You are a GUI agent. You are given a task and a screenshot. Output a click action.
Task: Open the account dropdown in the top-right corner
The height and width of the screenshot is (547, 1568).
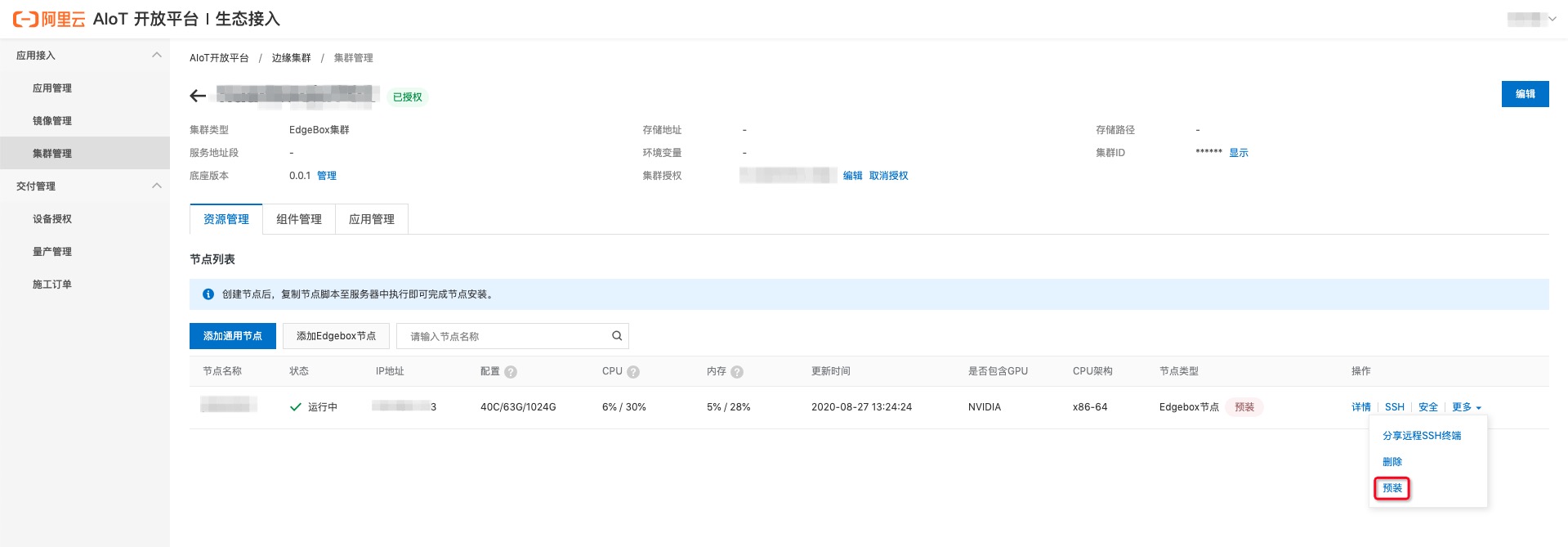tap(1531, 19)
